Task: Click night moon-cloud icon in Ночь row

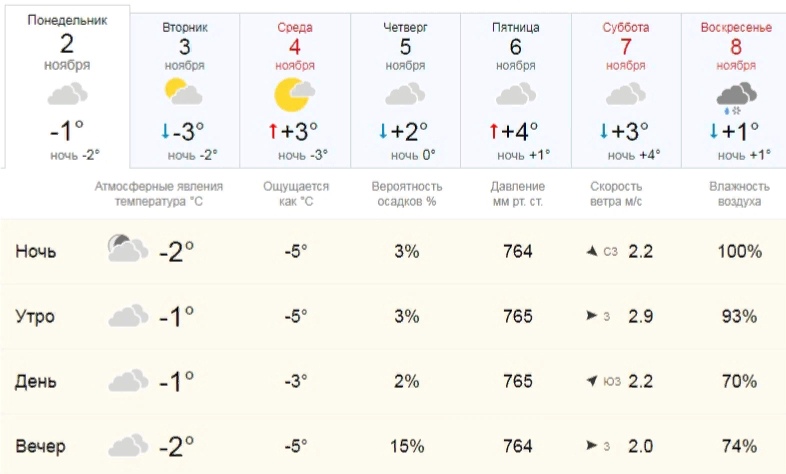Action: (x=128, y=248)
